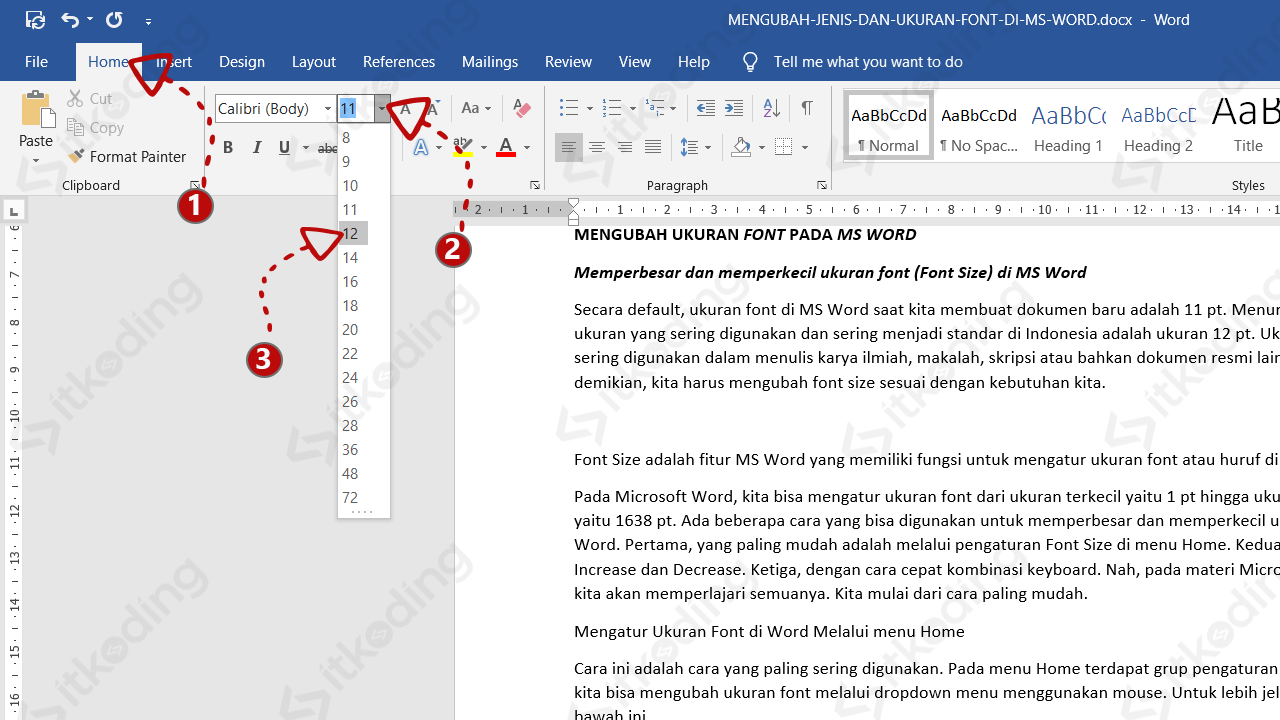
Task: Switch to the Review tab
Action: 568,62
